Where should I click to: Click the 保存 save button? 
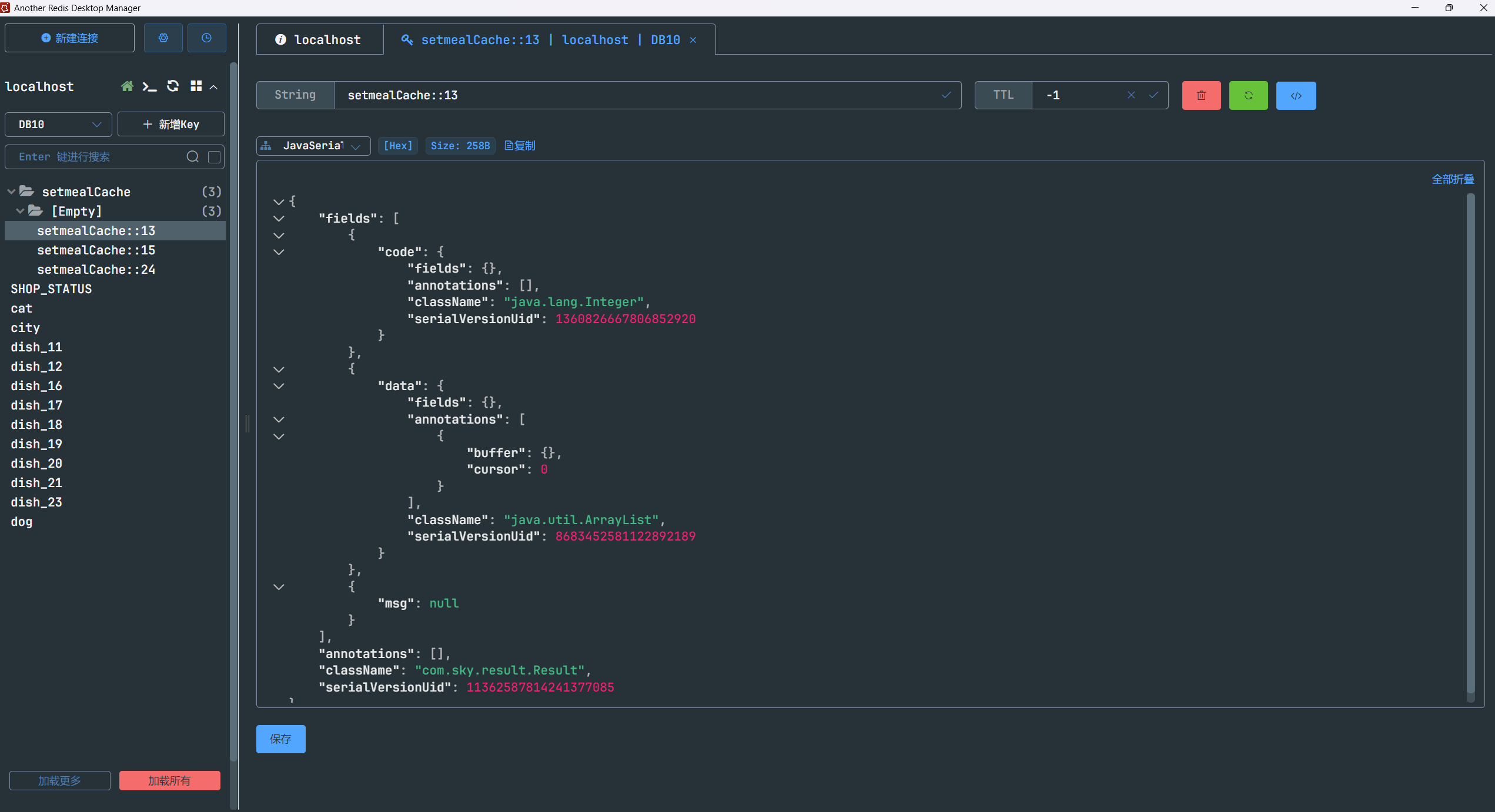281,739
